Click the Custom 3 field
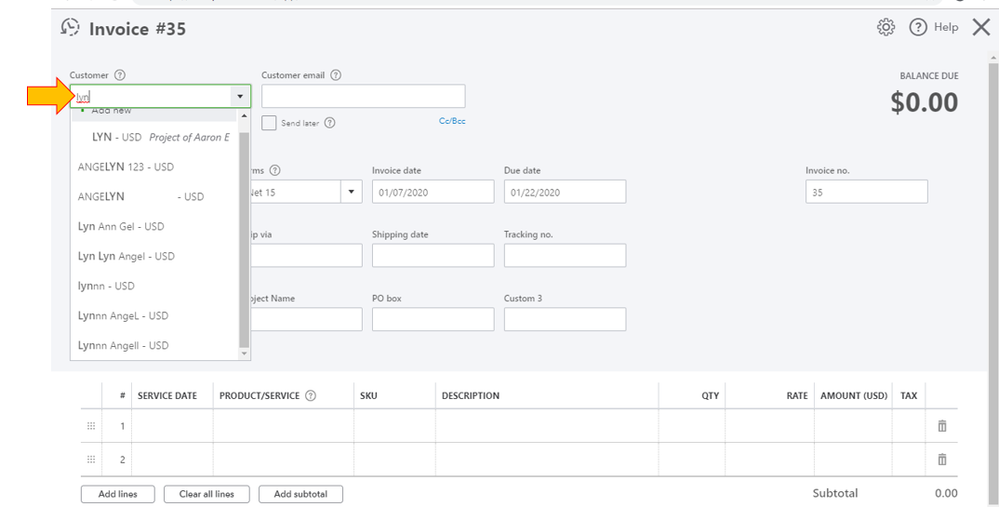 565,319
